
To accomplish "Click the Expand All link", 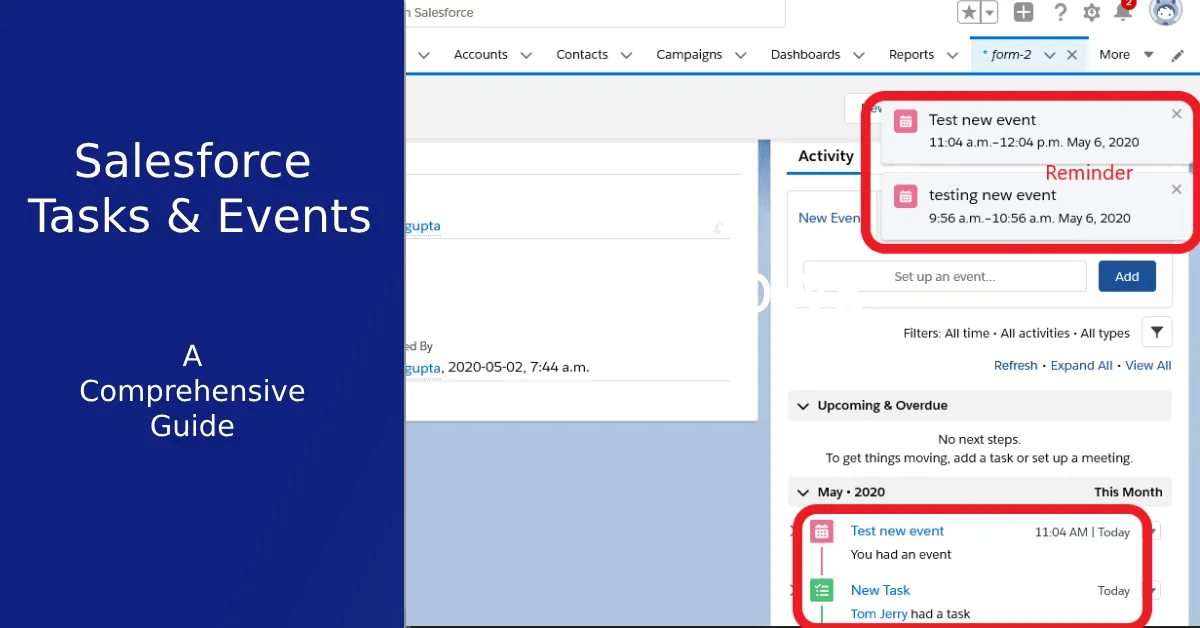I will pyautogui.click(x=1081, y=366).
